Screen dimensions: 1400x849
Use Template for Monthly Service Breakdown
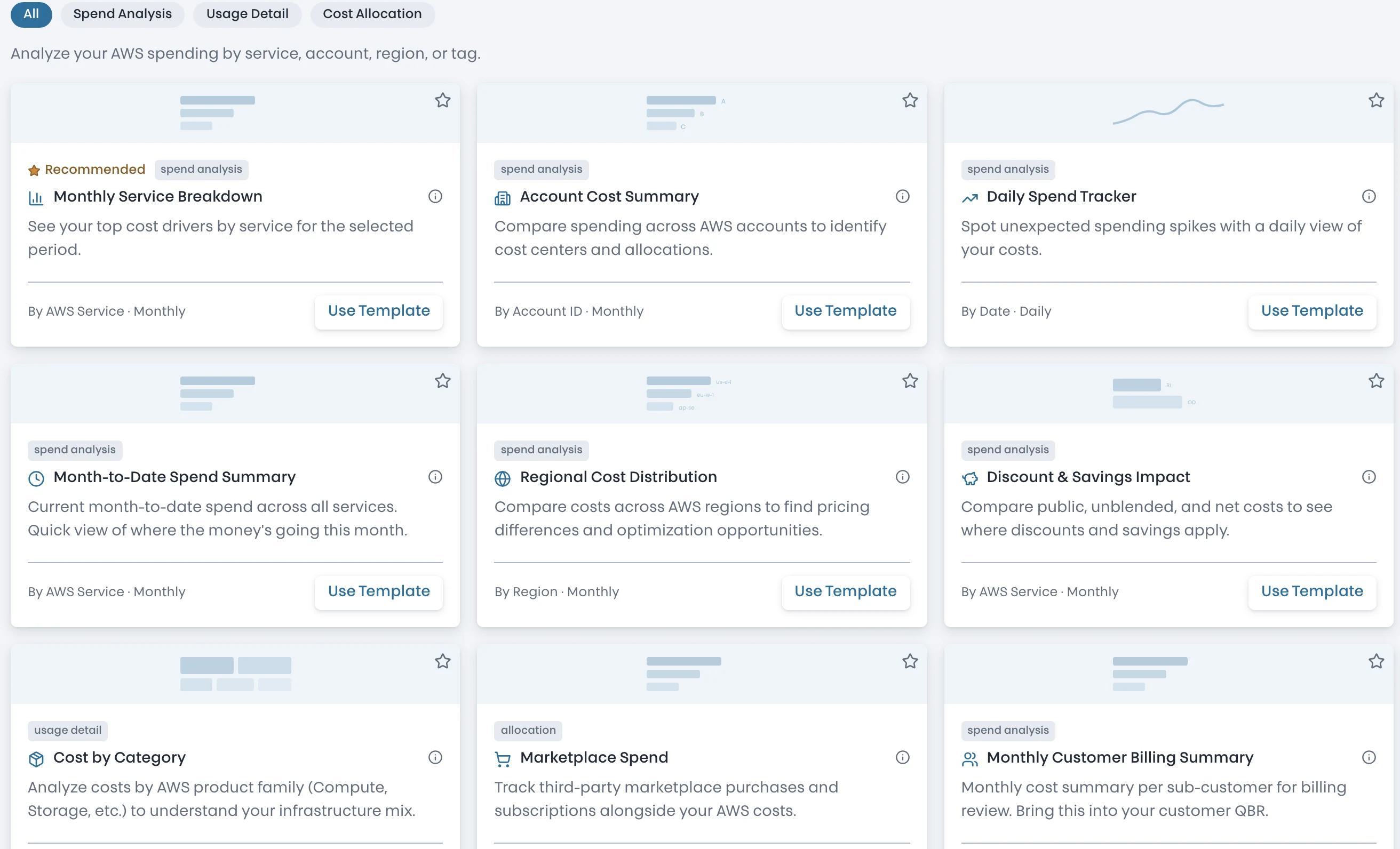378,311
